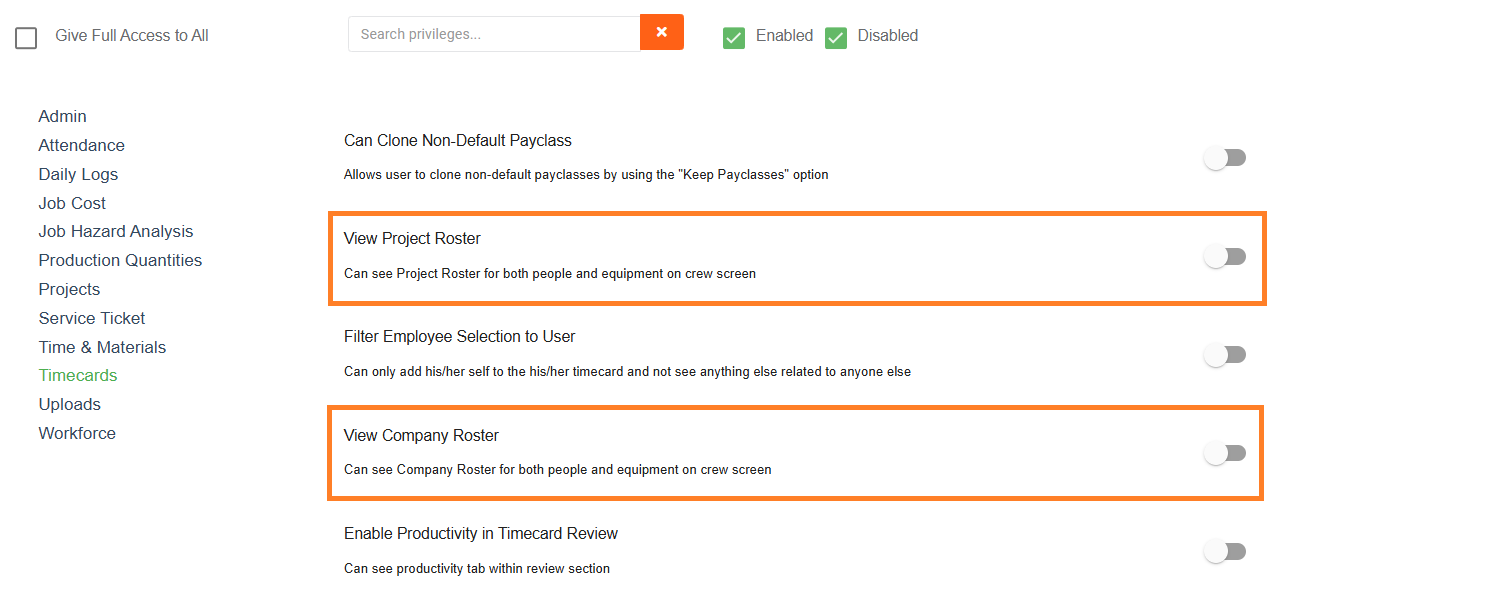1494x601 pixels.
Task: Select the Attendance category
Action: (x=82, y=146)
